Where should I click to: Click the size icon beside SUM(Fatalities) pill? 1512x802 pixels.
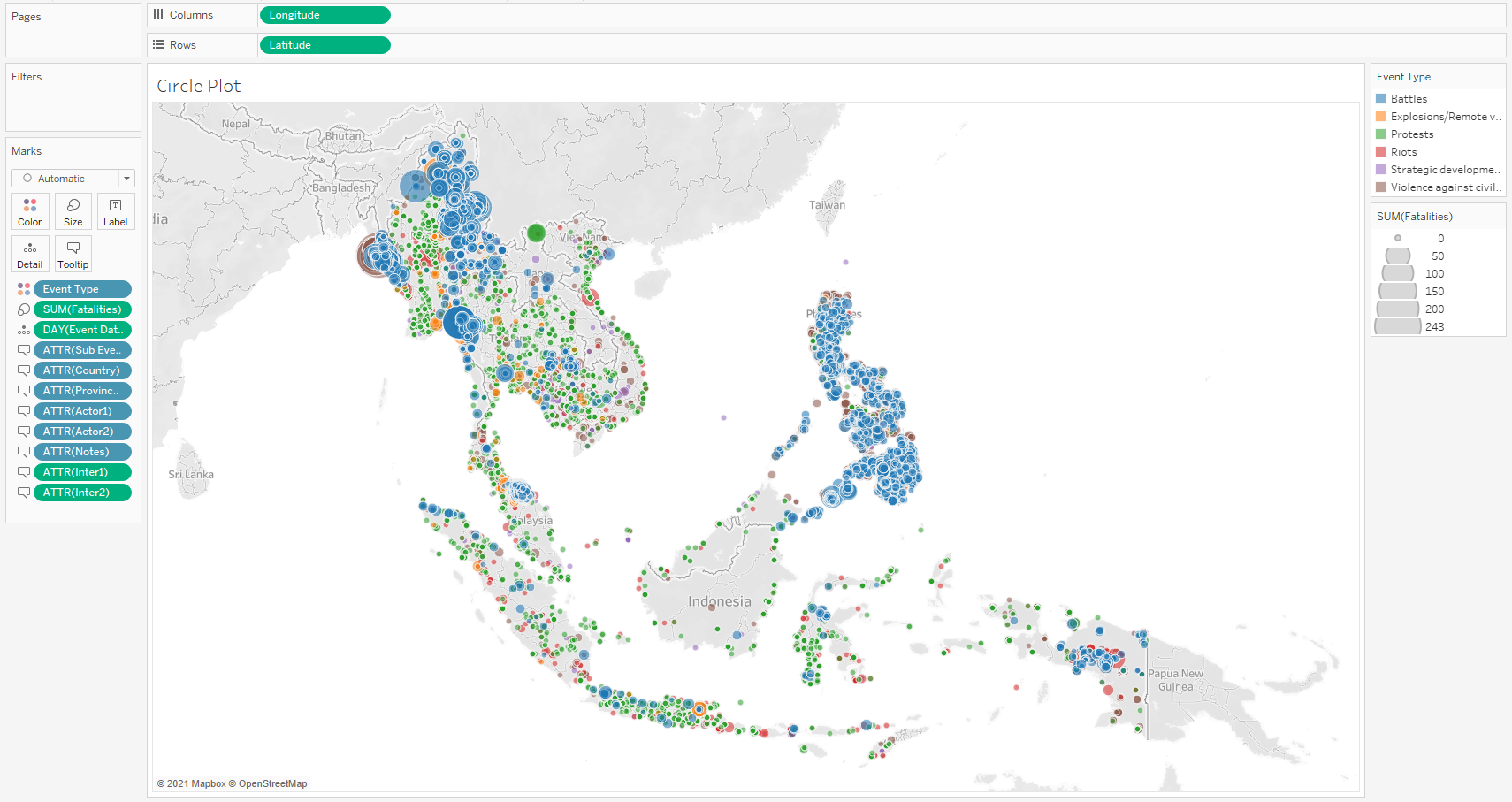click(x=24, y=309)
